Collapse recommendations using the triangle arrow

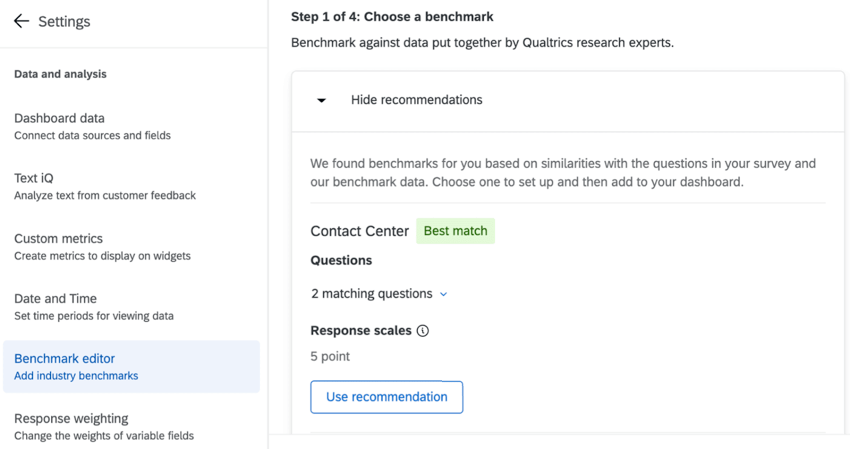coord(321,100)
